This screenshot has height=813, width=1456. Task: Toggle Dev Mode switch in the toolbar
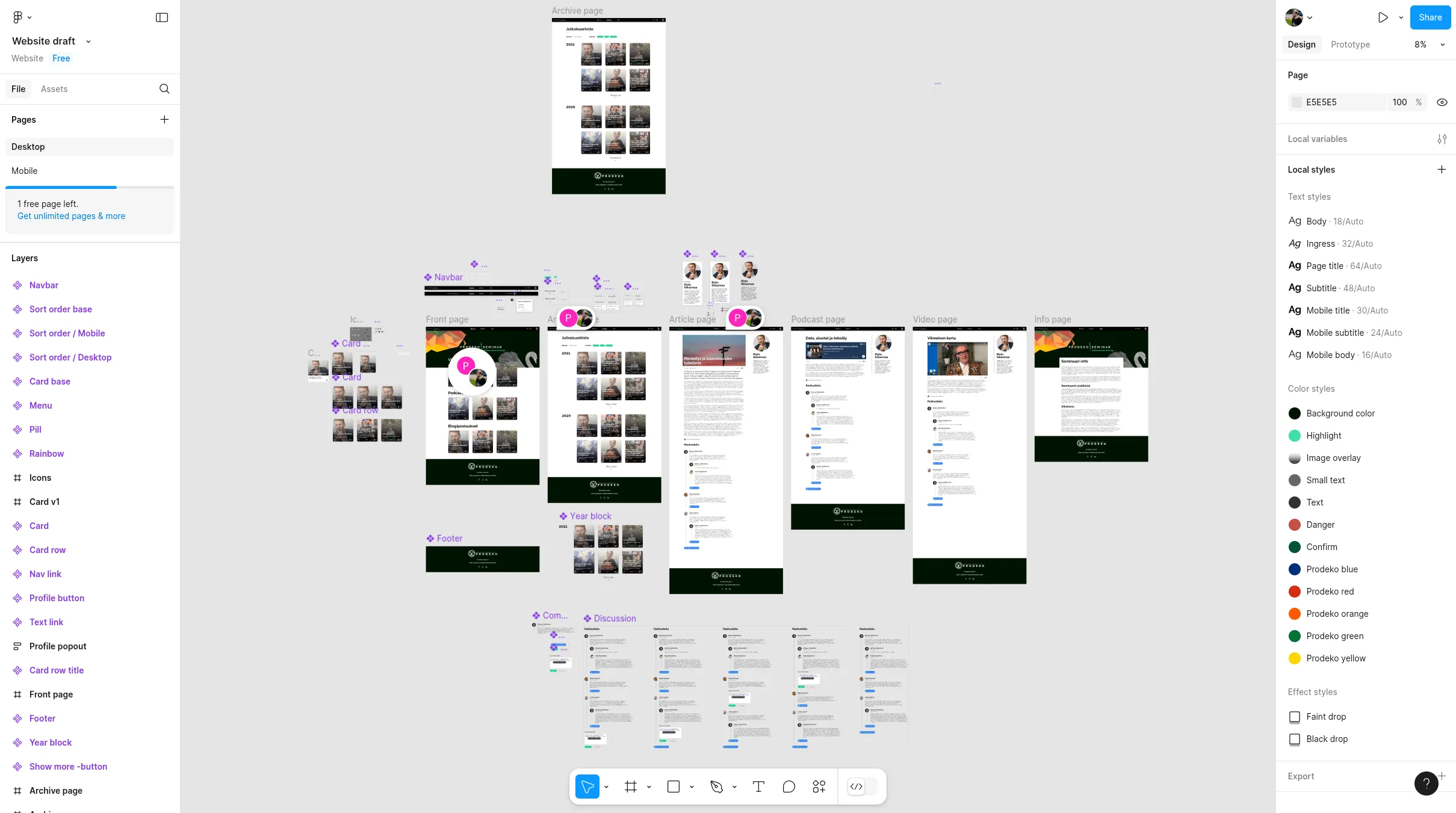(862, 787)
